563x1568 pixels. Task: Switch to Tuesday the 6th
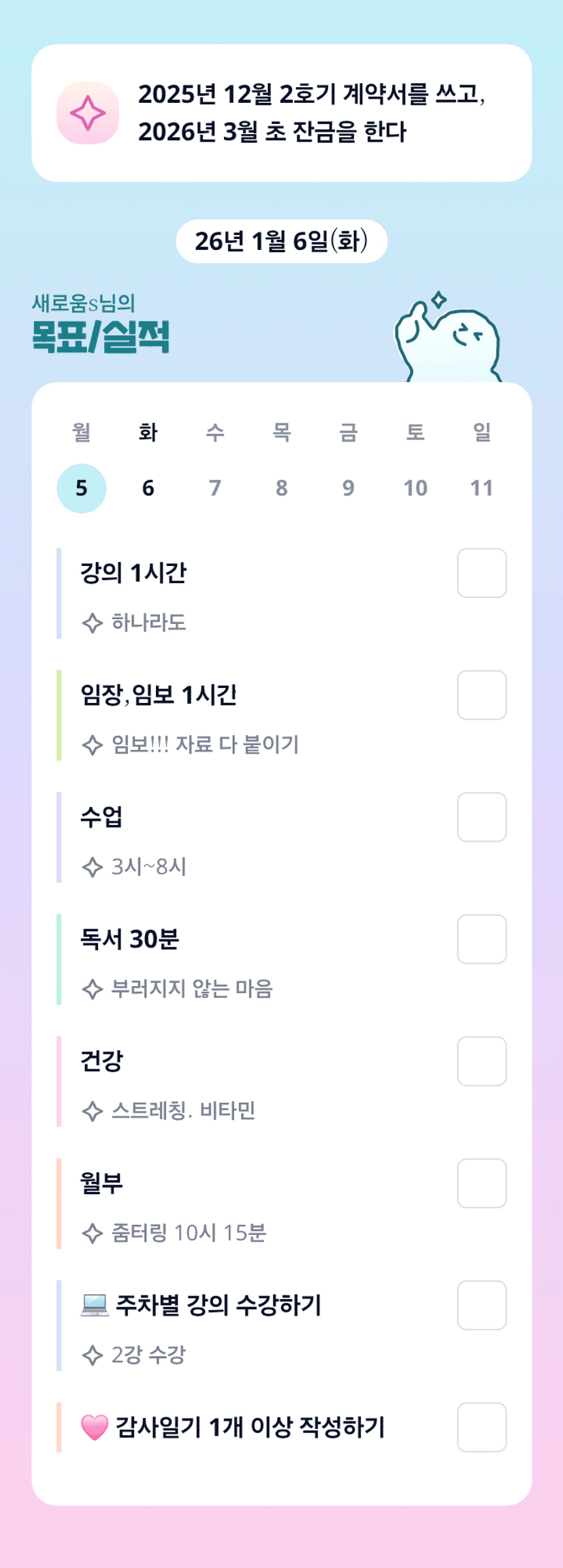click(148, 488)
